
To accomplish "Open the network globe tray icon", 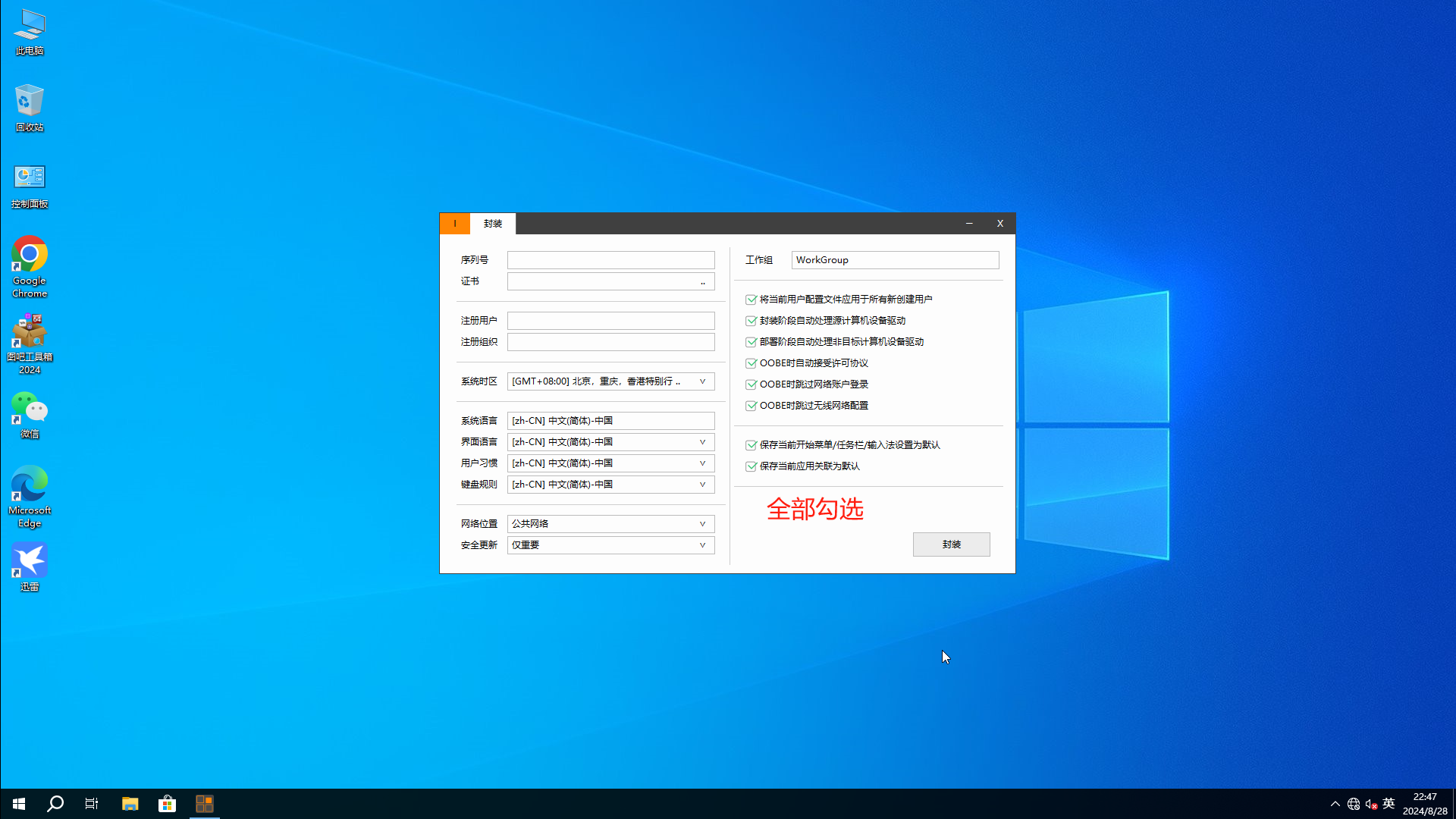I will click(x=1354, y=804).
